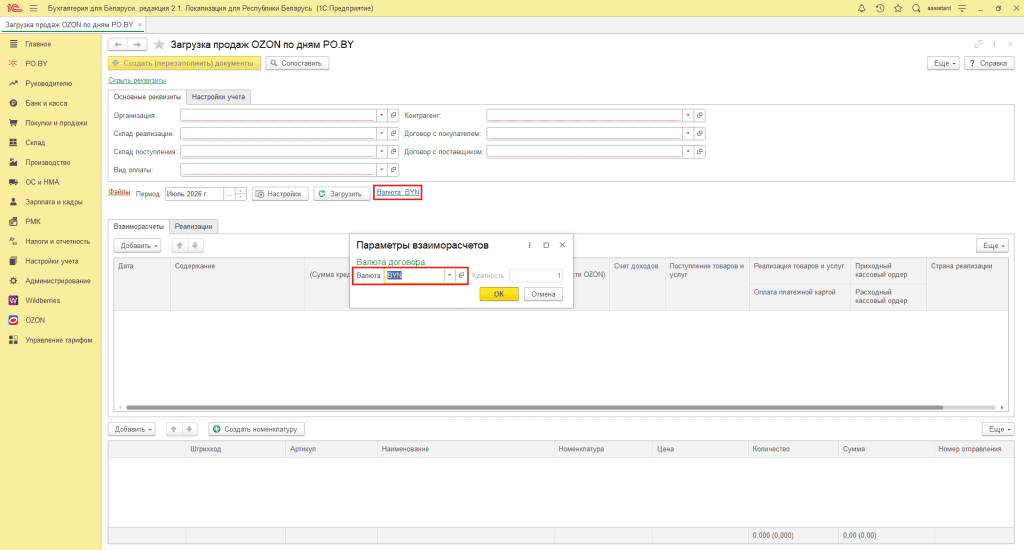Switch to Настройки учета tab
The height and width of the screenshot is (550, 1024).
(218, 97)
